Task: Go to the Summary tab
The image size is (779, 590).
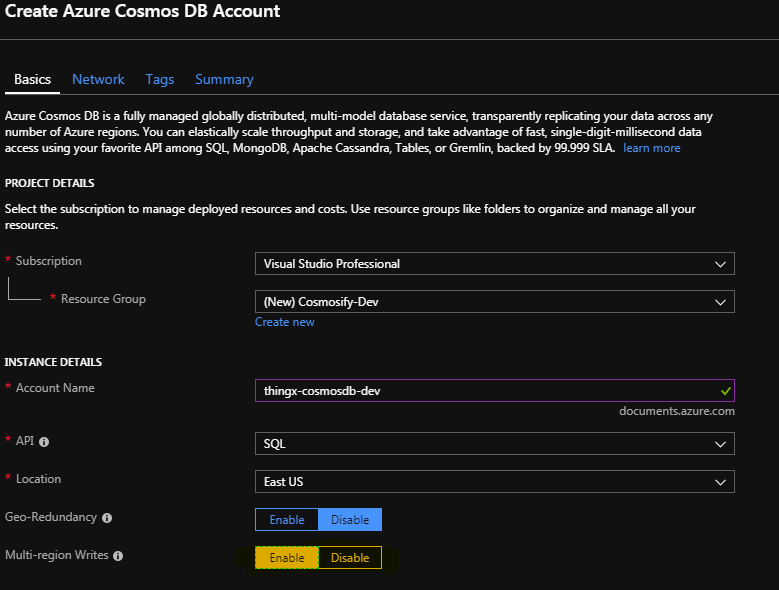Action: click(x=224, y=79)
